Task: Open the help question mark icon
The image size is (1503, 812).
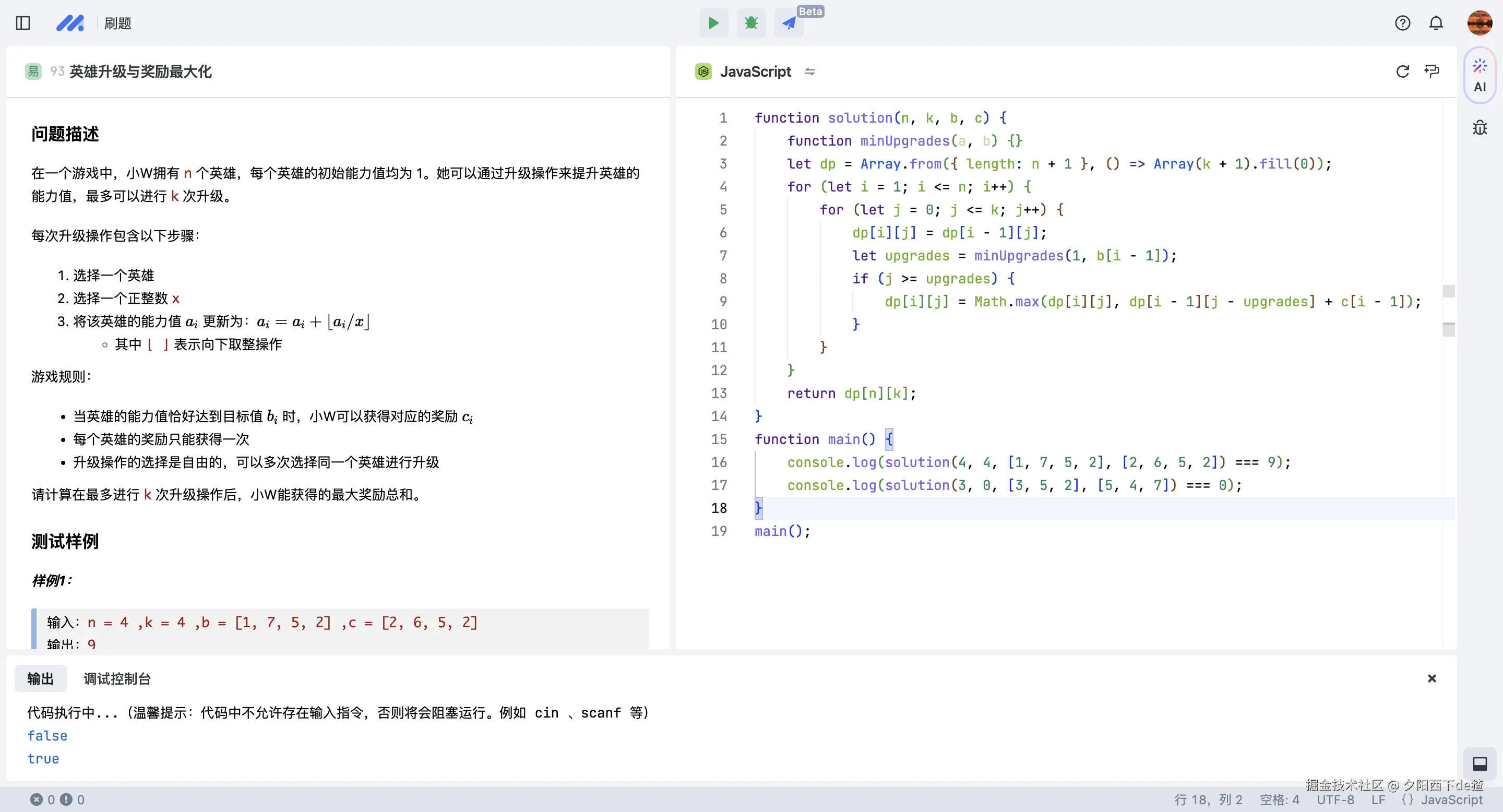Action: click(x=1402, y=23)
